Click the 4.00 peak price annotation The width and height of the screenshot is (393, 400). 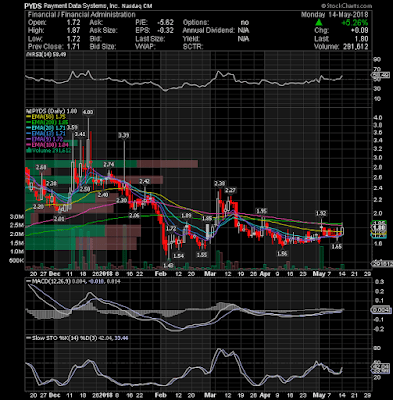(x=88, y=112)
